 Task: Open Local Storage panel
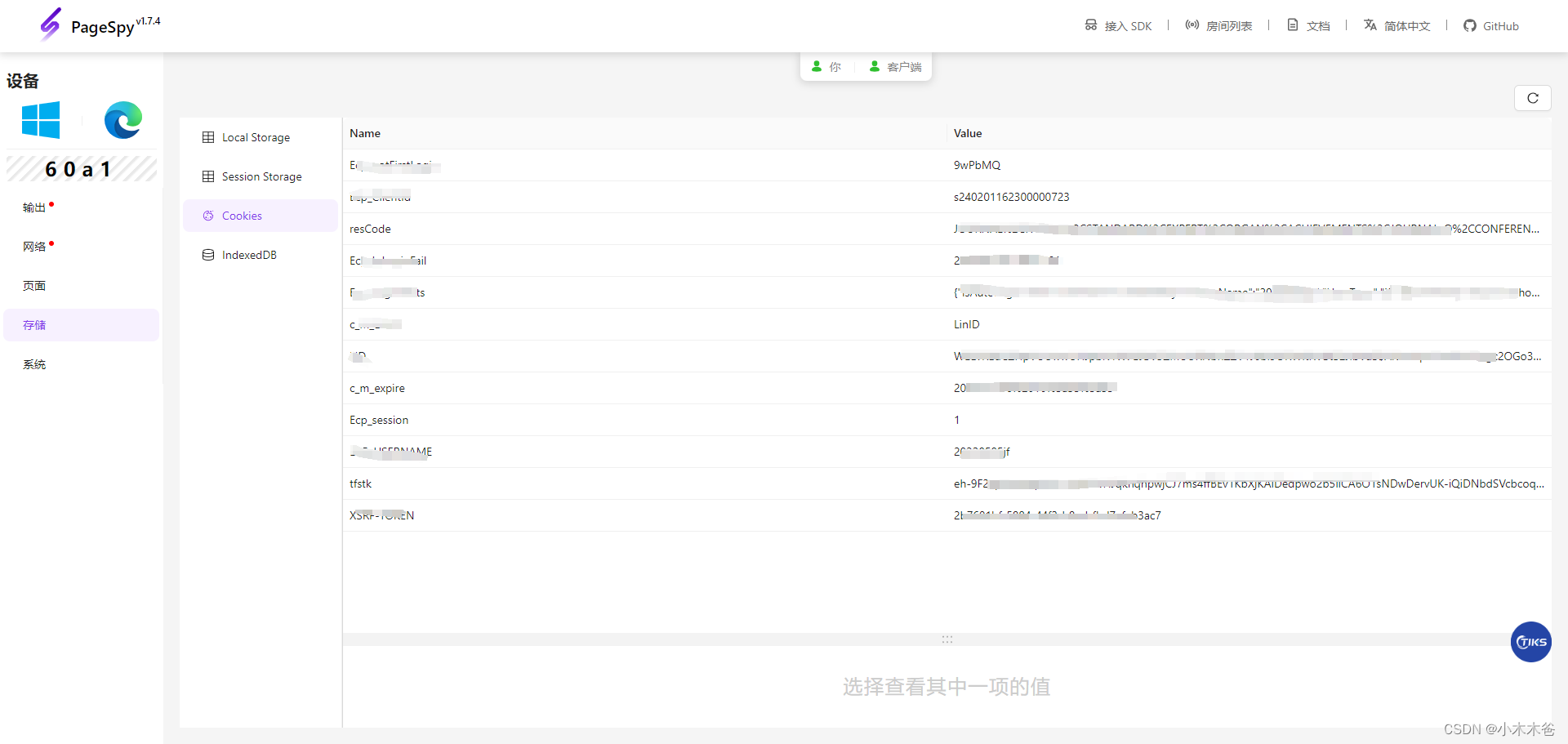tap(256, 137)
